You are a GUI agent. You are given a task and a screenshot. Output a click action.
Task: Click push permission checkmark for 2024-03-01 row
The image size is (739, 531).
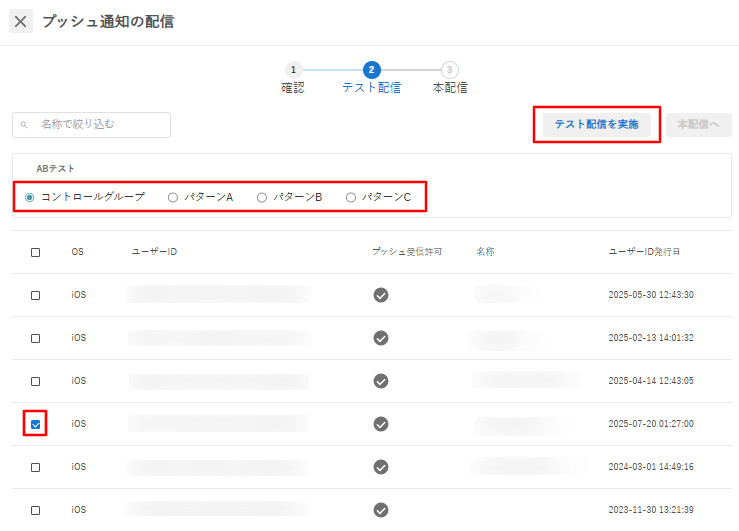381,467
